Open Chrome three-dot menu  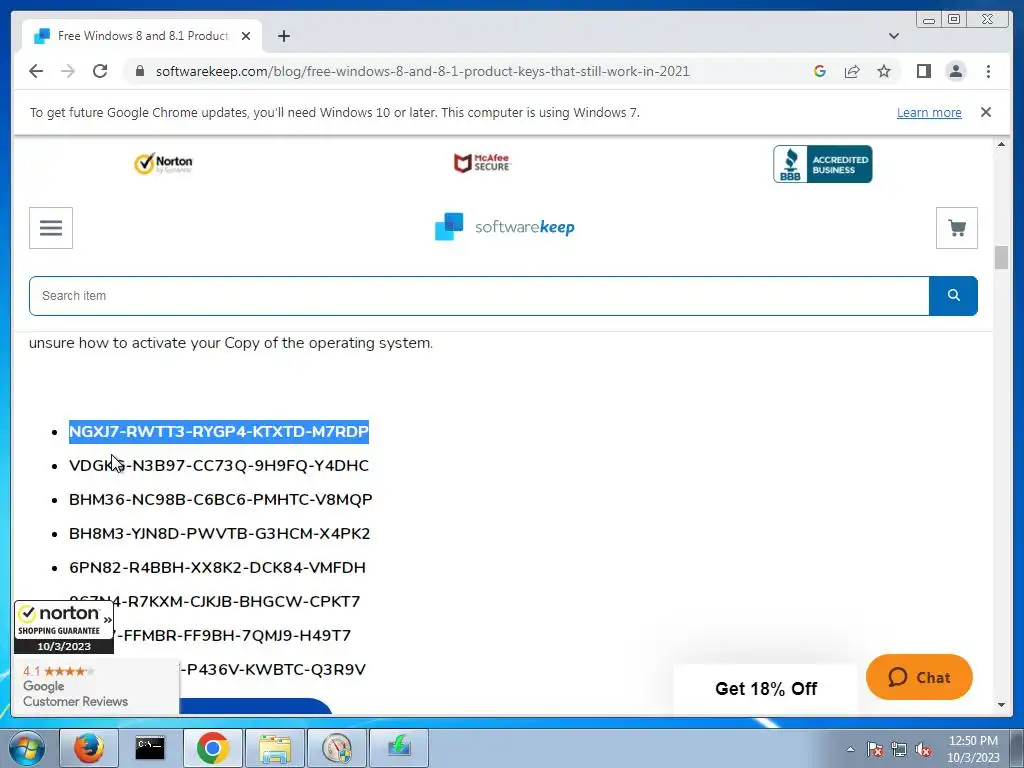coord(988,71)
